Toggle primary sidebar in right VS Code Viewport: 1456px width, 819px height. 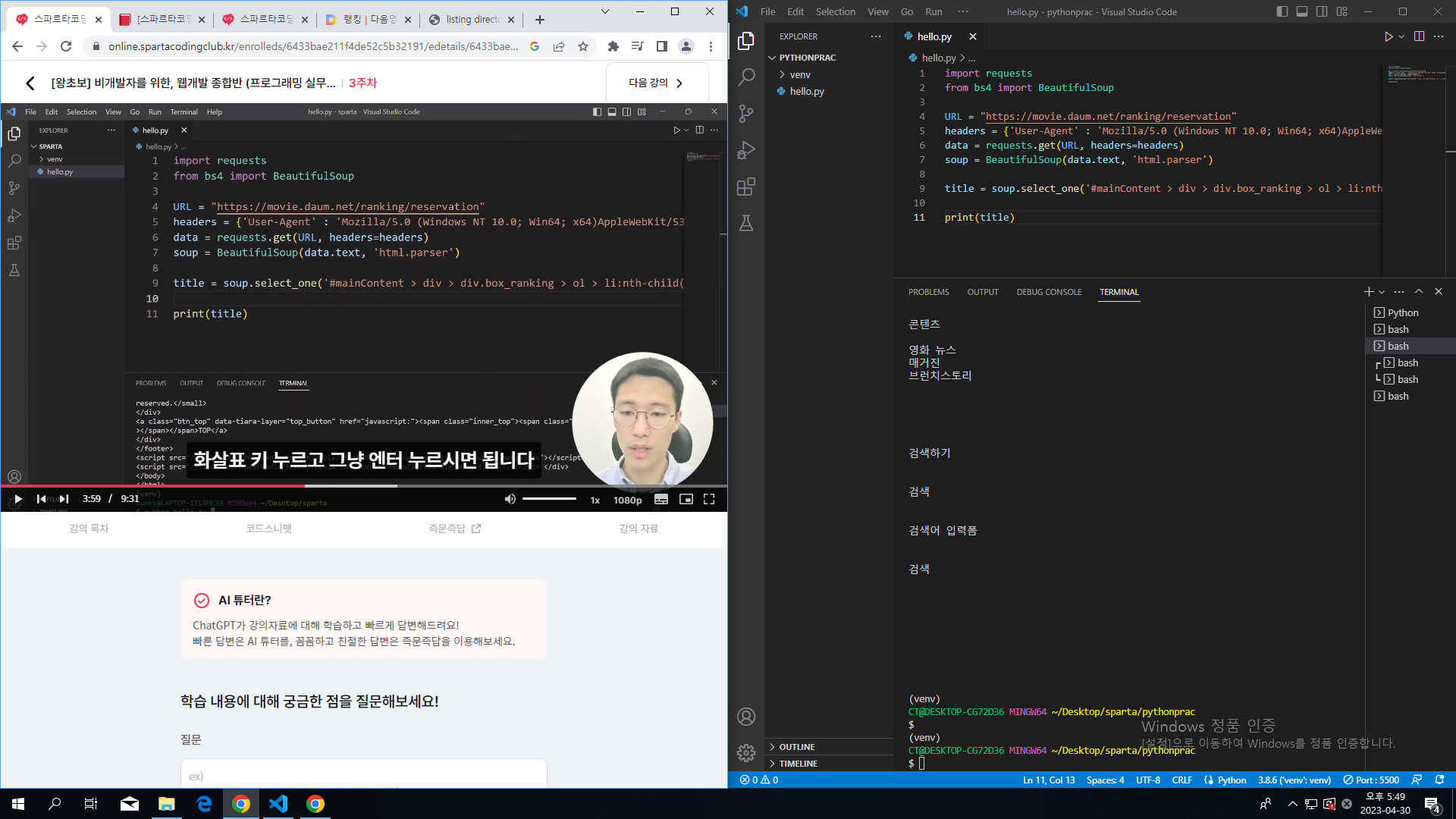pyautogui.click(x=1282, y=11)
